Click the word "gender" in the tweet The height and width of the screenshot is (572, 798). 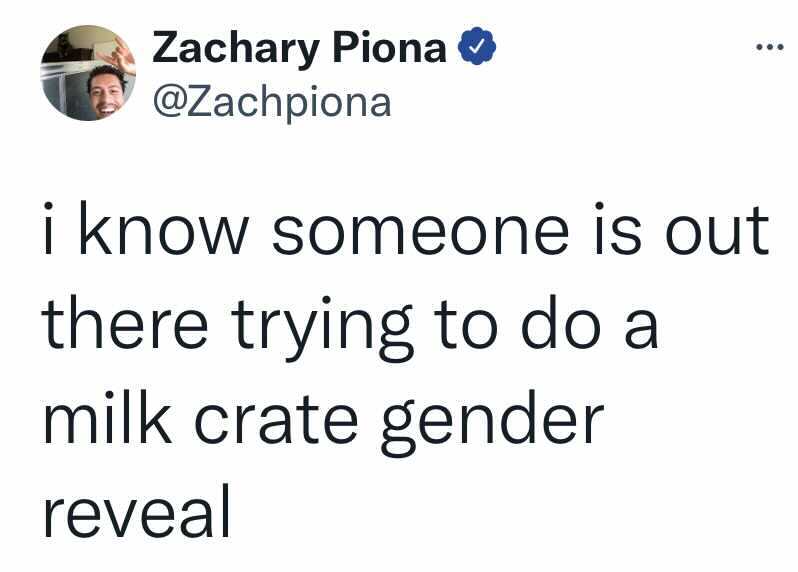coord(492,423)
